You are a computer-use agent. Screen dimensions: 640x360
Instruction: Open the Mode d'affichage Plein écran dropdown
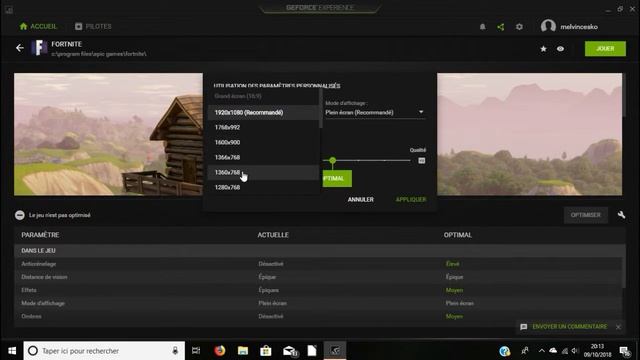coord(375,112)
